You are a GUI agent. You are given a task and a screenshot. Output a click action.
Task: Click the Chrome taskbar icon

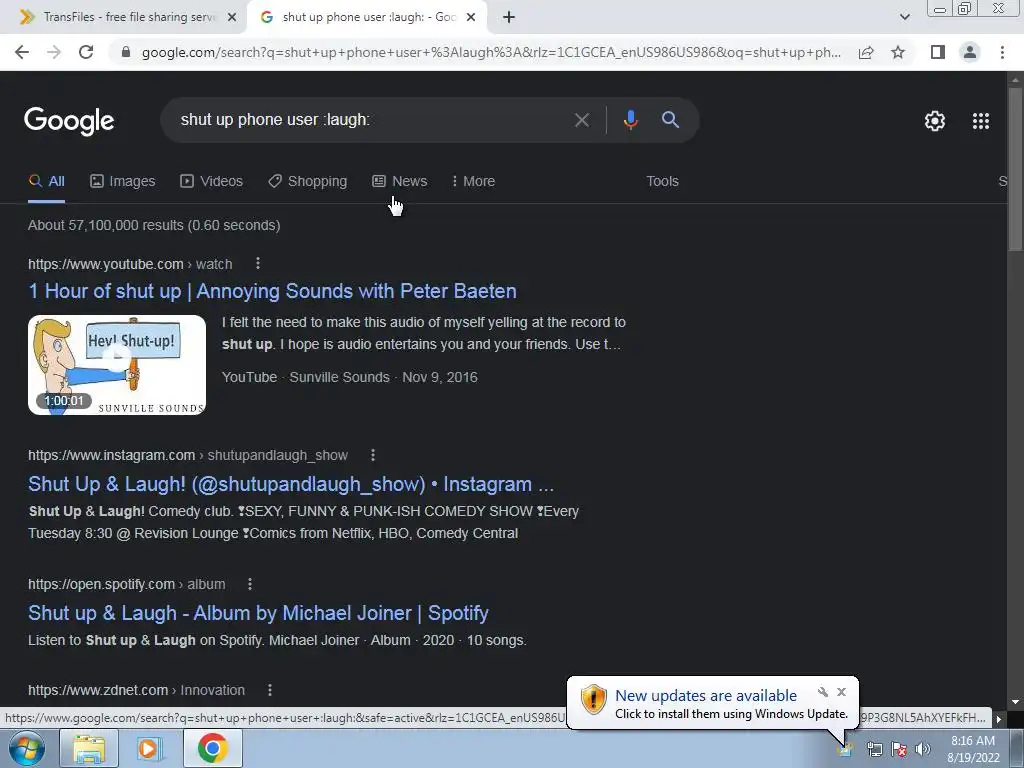point(212,748)
